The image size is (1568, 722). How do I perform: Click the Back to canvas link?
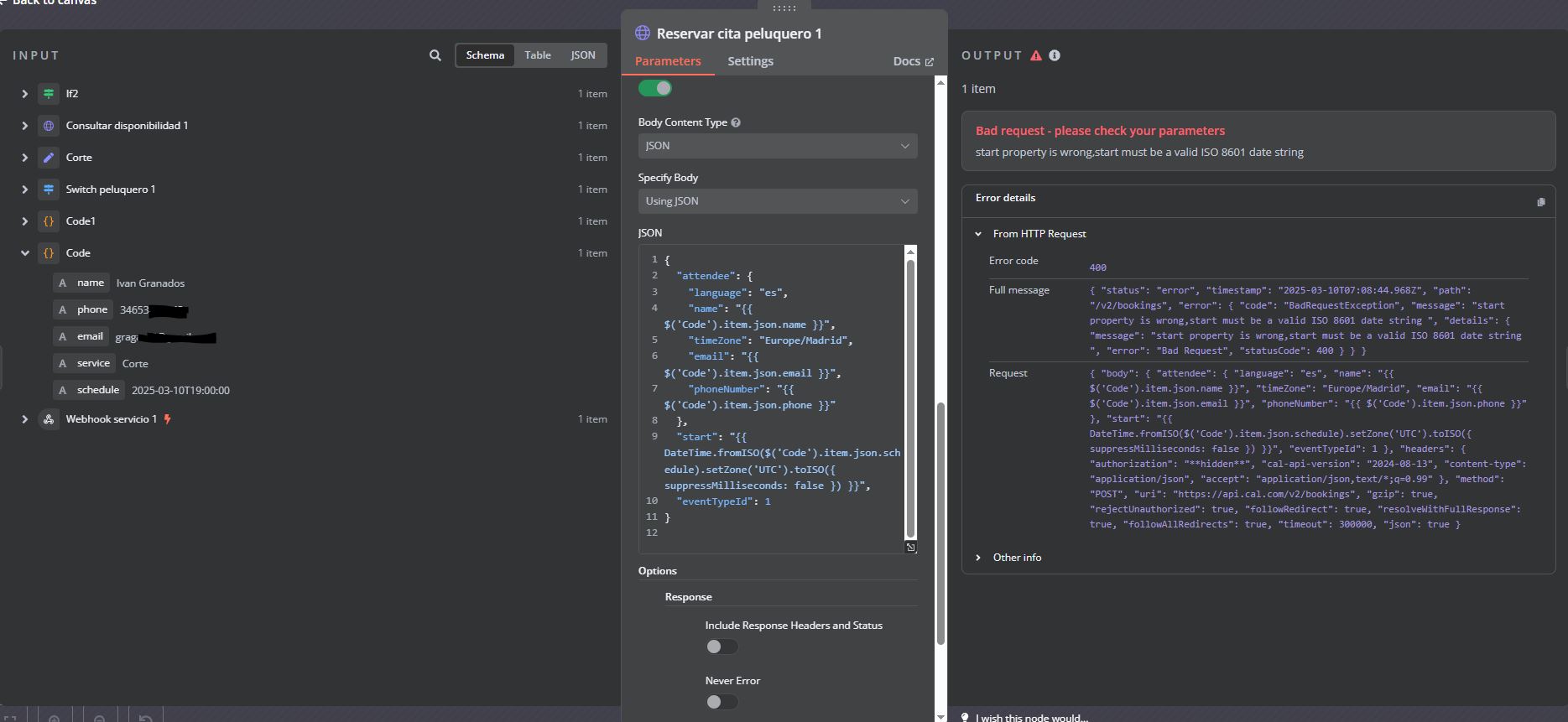(x=54, y=3)
